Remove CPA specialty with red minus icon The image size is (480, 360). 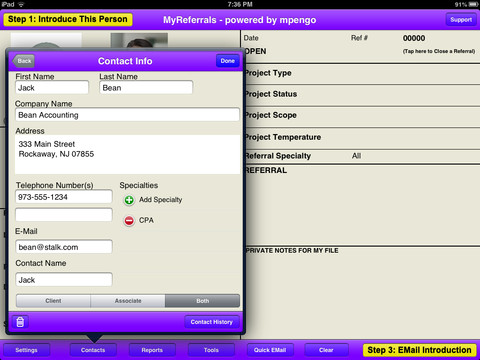coord(129,221)
